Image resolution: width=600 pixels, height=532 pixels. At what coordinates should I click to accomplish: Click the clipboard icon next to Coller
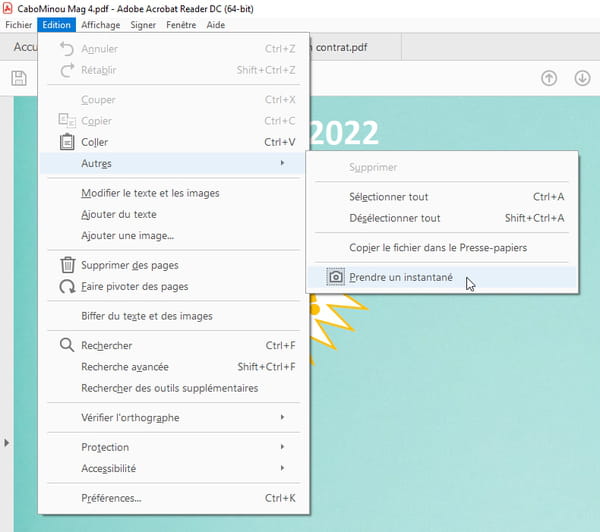(x=67, y=142)
